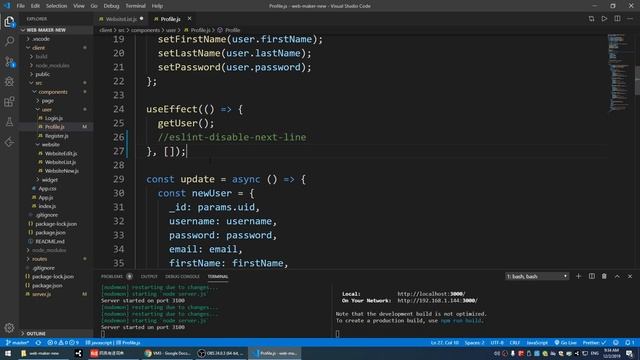
Task: Click CRLF end of line setting
Action: [515, 342]
